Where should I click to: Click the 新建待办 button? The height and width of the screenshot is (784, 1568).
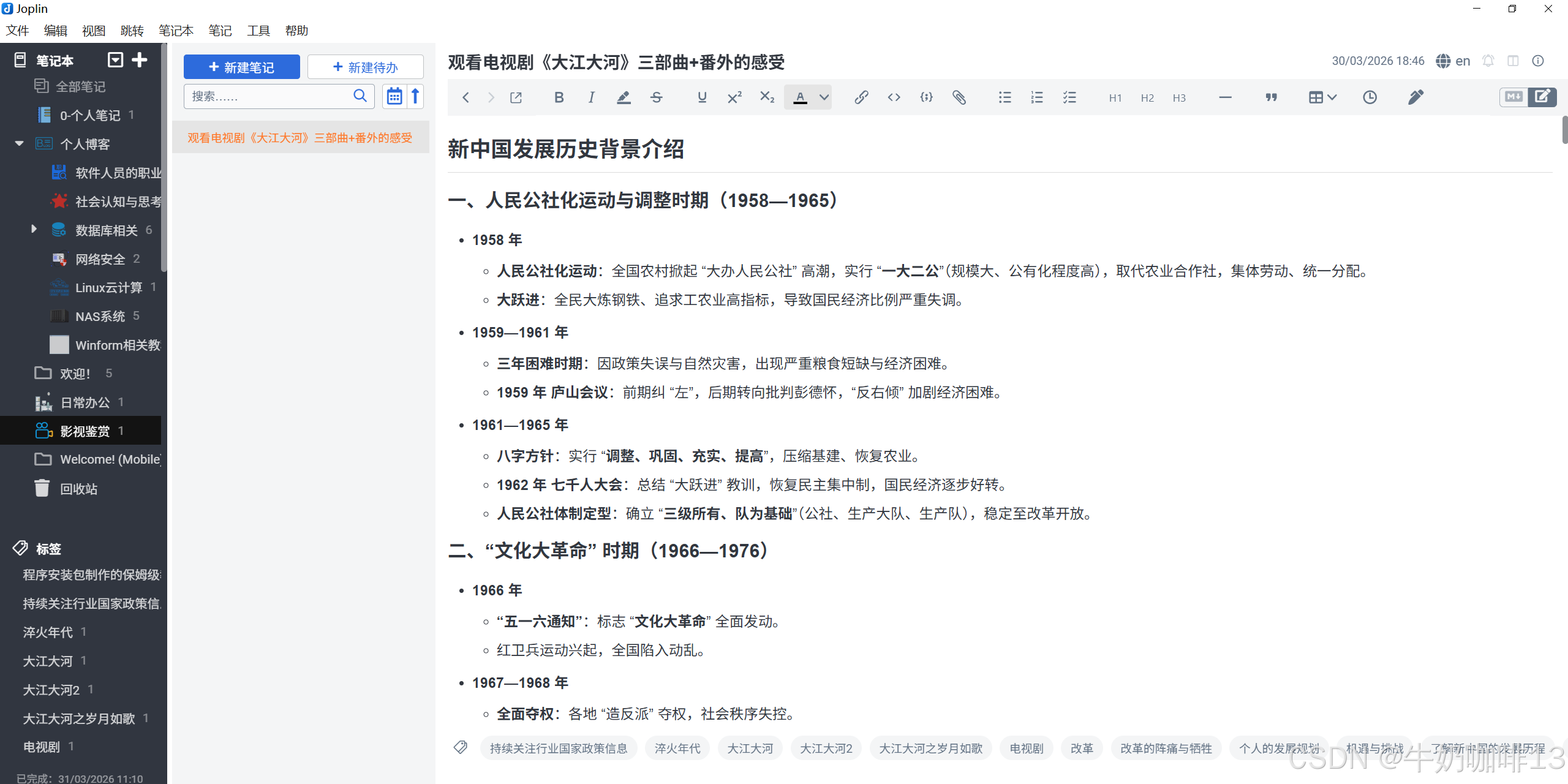click(x=365, y=67)
